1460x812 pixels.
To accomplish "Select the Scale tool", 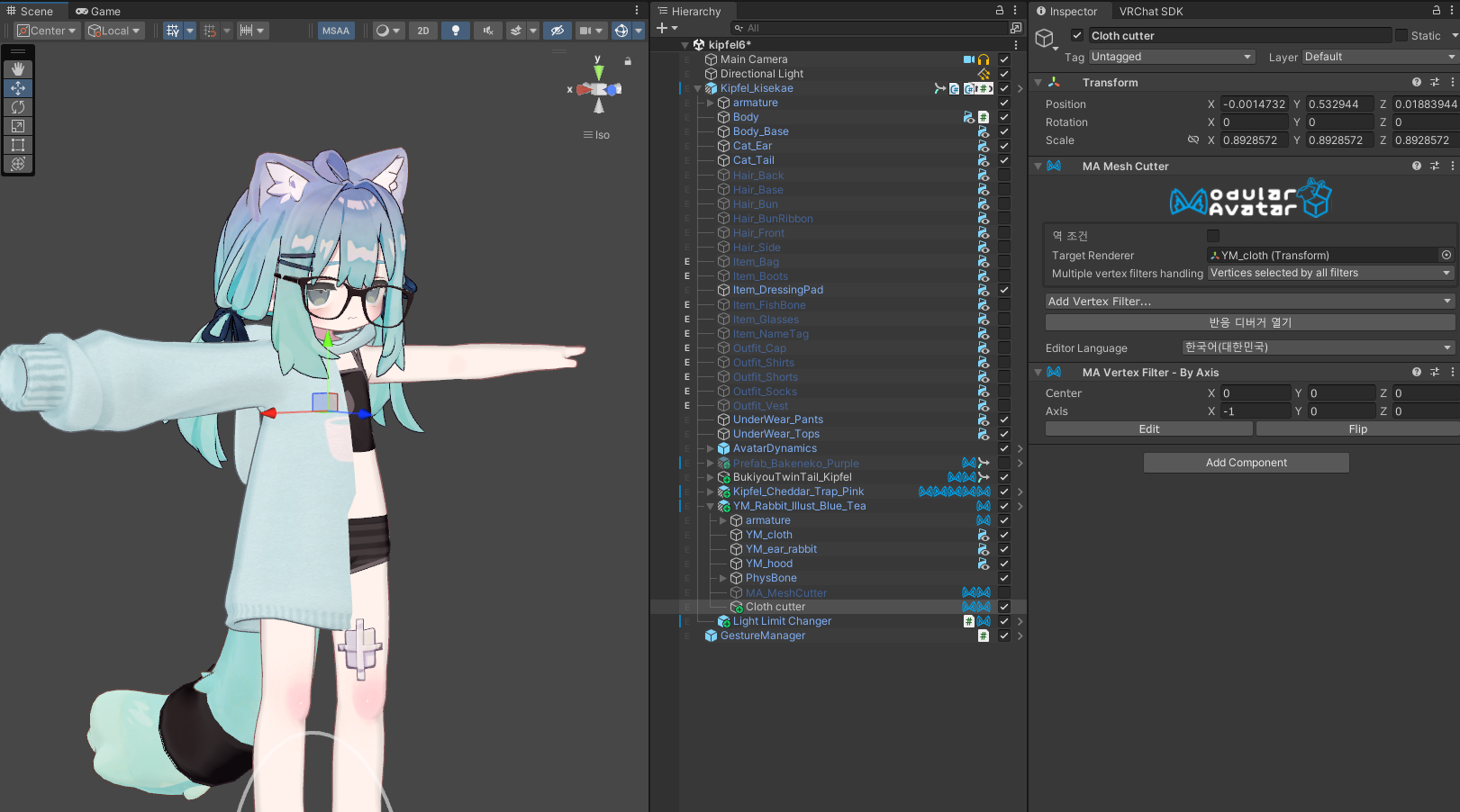I will pos(18,126).
